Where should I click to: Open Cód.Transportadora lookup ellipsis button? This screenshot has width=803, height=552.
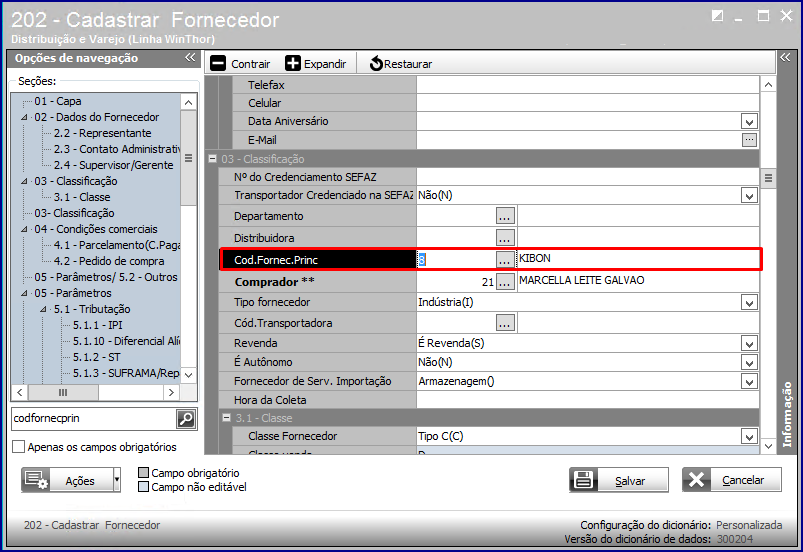click(505, 323)
